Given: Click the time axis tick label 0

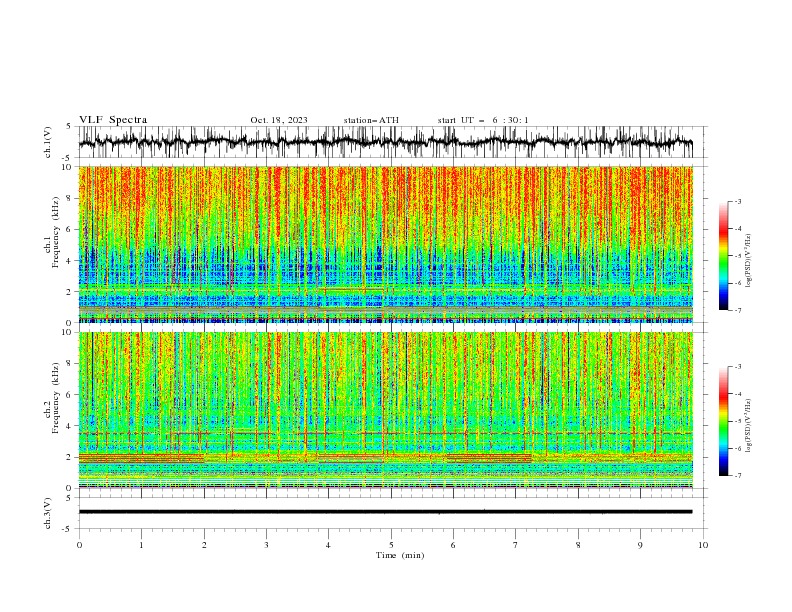Looking at the screenshot, I should [x=79, y=545].
